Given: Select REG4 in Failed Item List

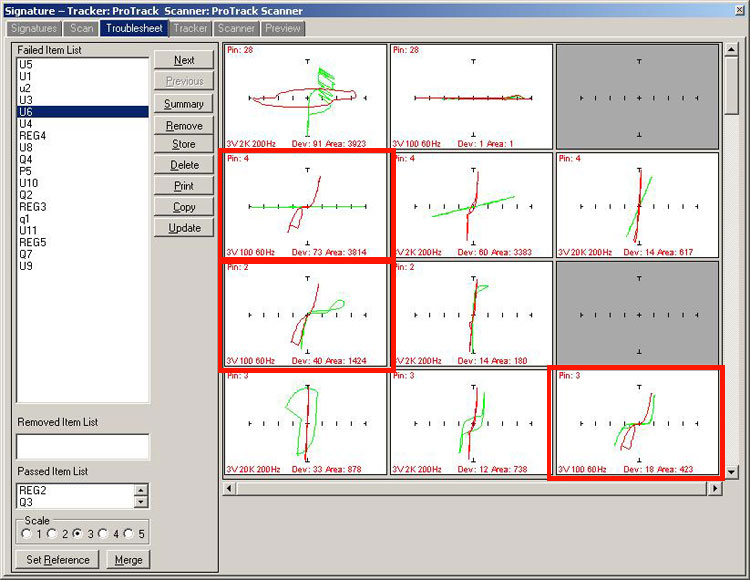Looking at the screenshot, I should (x=83, y=136).
